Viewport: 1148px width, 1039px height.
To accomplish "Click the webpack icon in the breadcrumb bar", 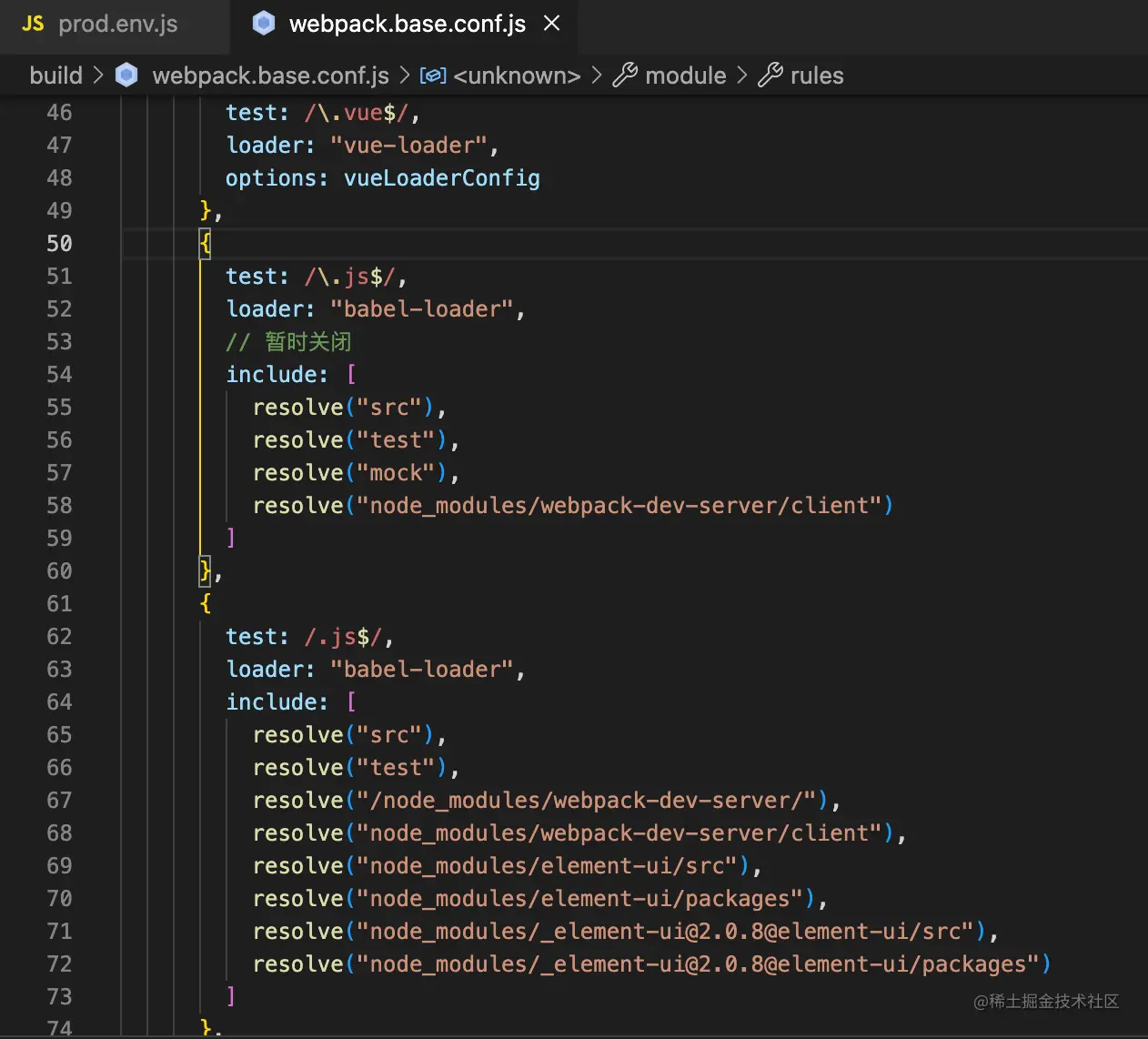I will click(x=127, y=76).
